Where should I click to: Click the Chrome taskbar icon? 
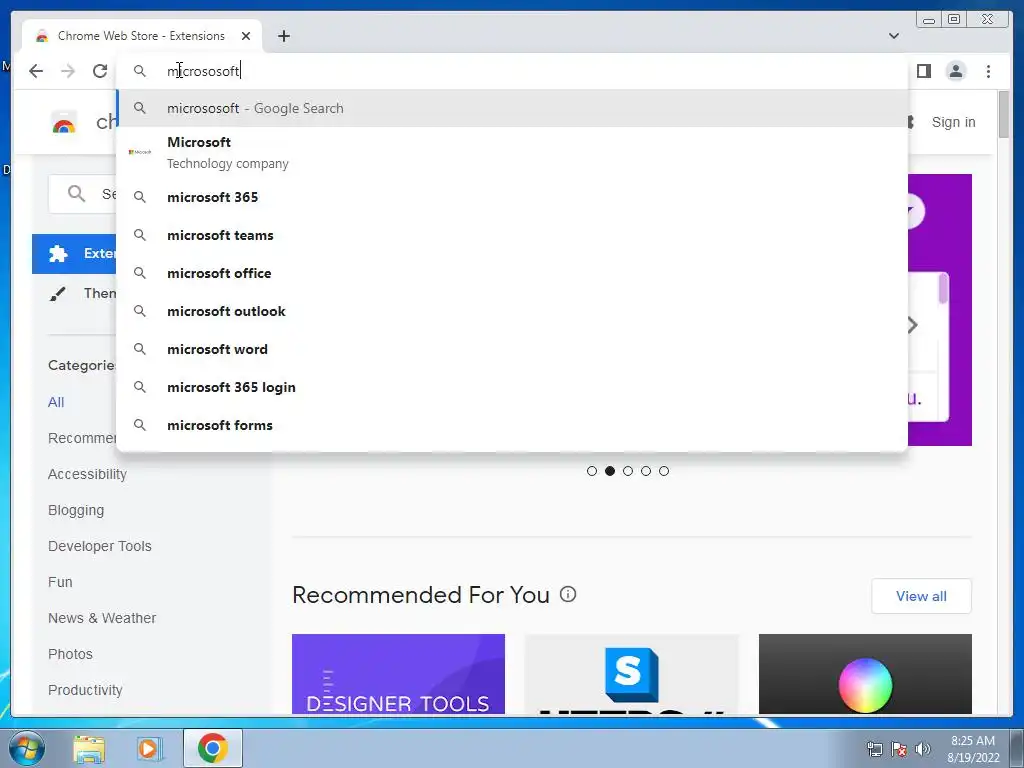point(213,748)
